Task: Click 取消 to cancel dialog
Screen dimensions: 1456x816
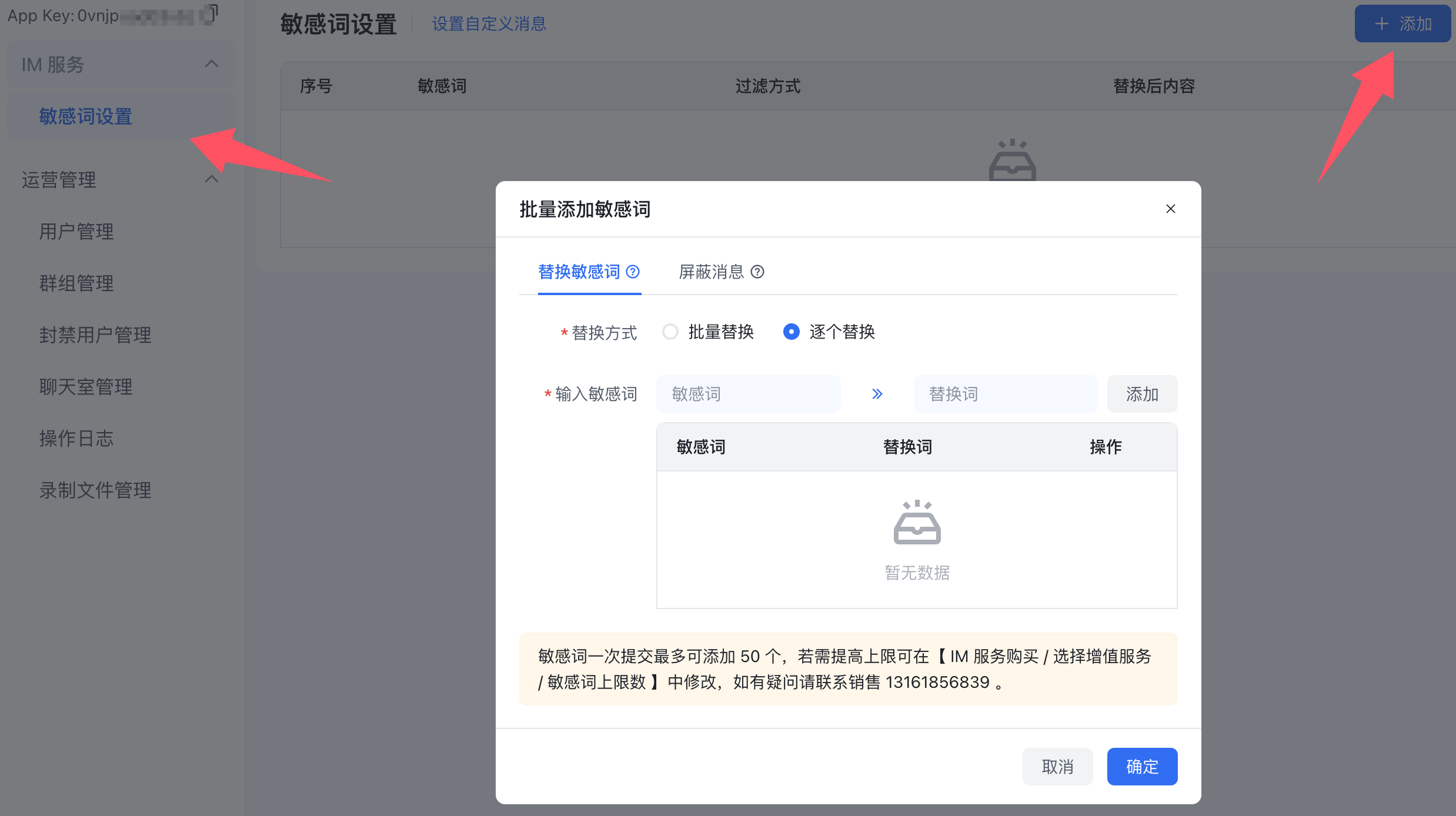Action: 1057,767
